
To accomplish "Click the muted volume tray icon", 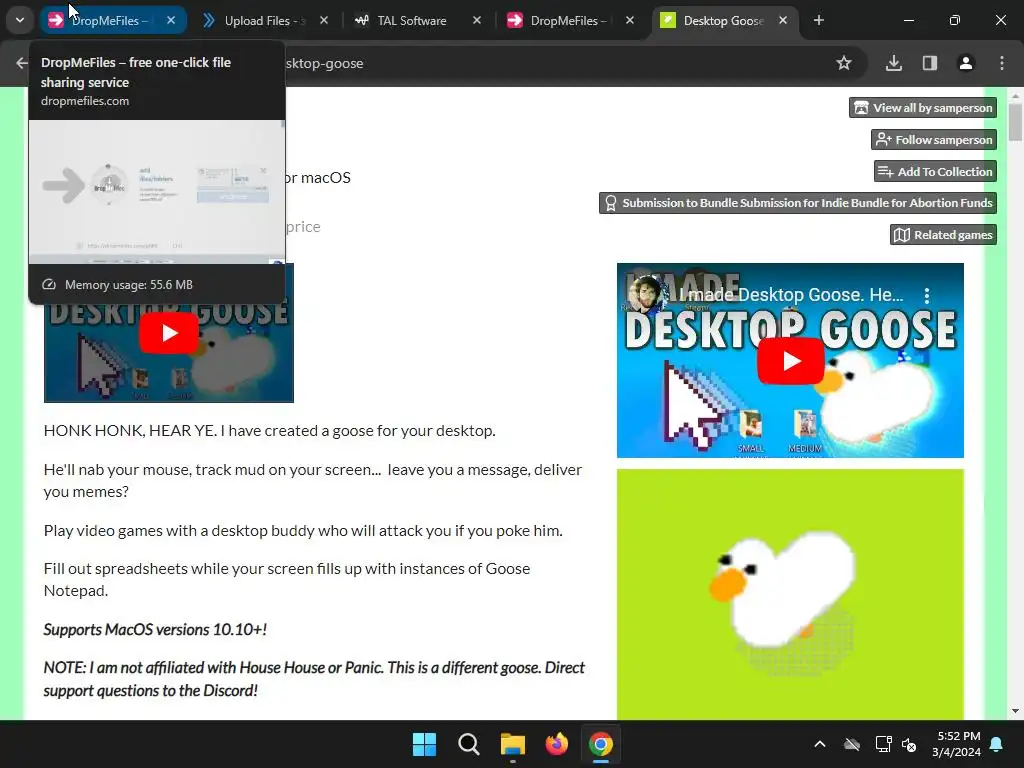I will point(909,744).
